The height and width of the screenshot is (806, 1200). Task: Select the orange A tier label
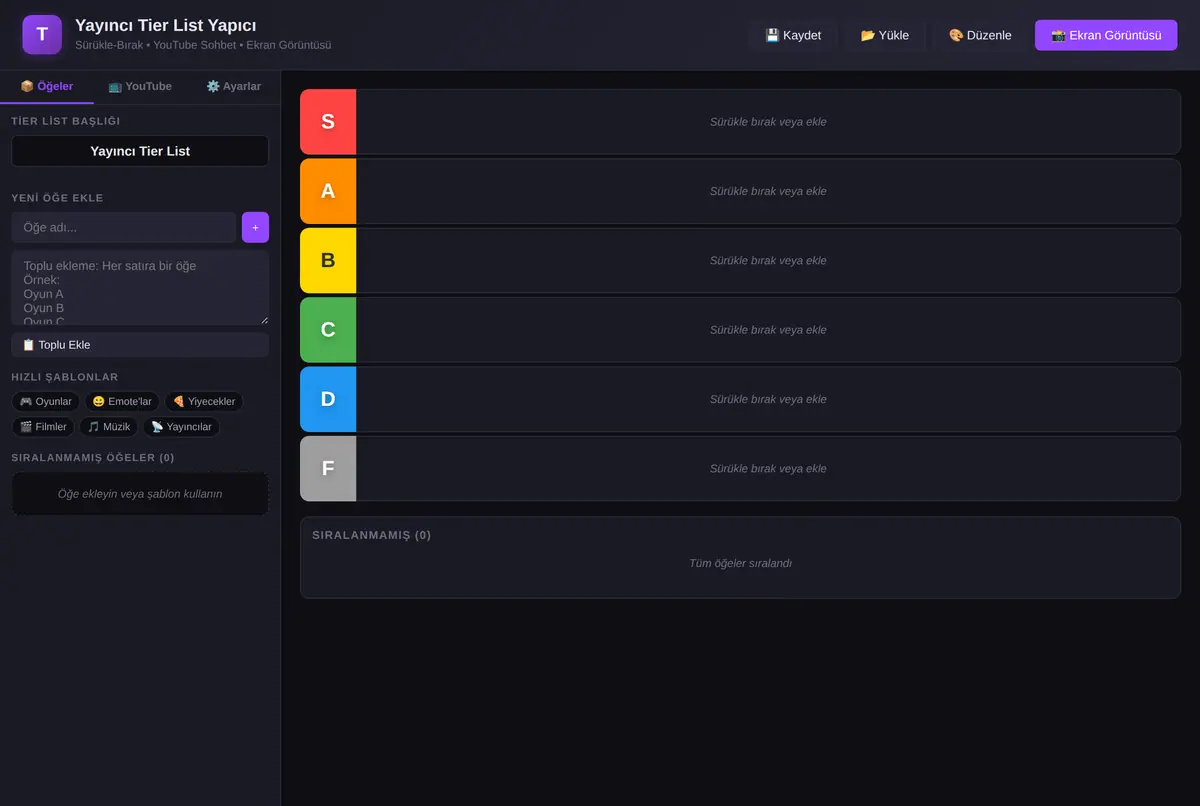coord(328,191)
